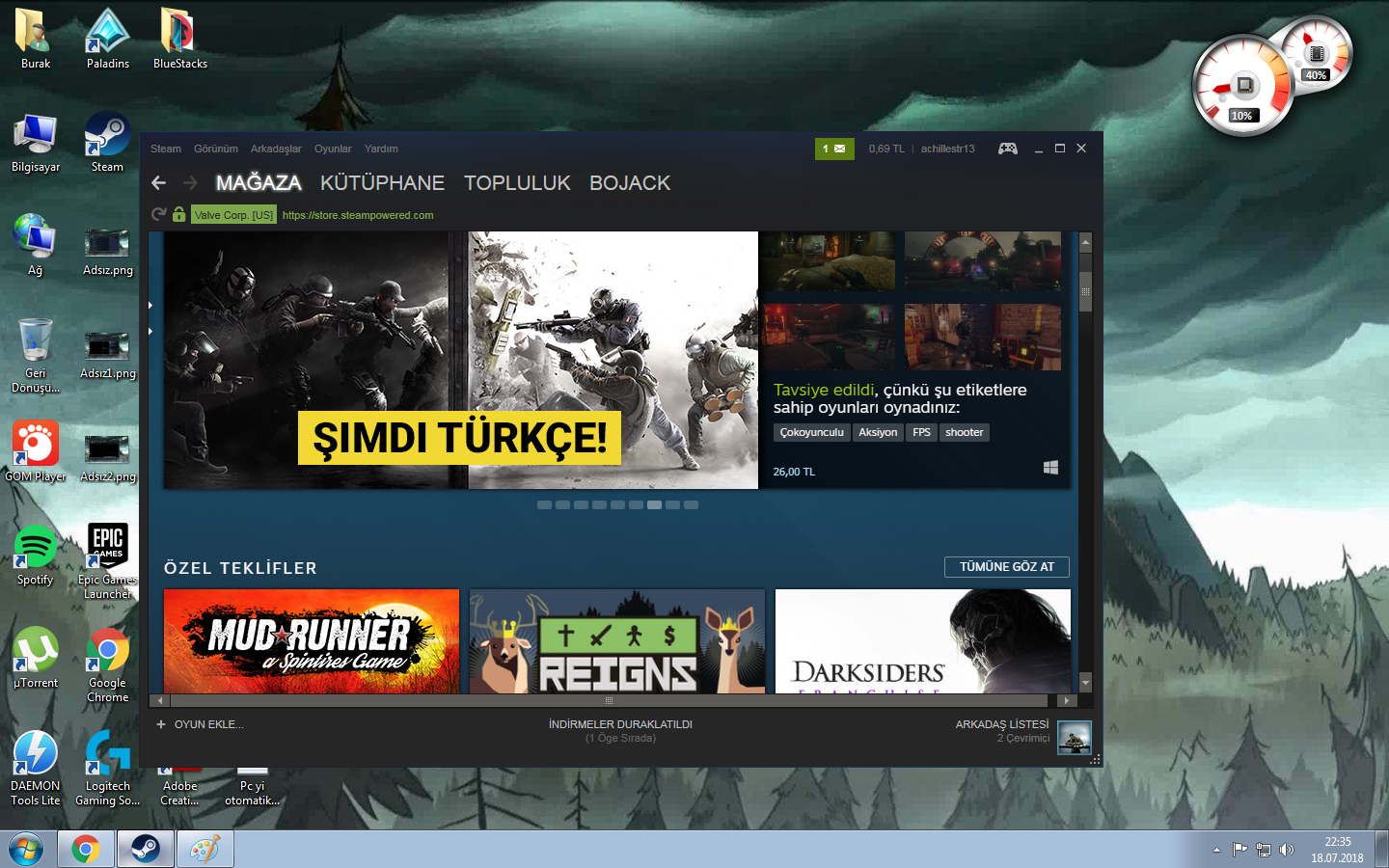Switch to the MAĞAZA tab
Screen dimensions: 1389x868
coord(259,183)
